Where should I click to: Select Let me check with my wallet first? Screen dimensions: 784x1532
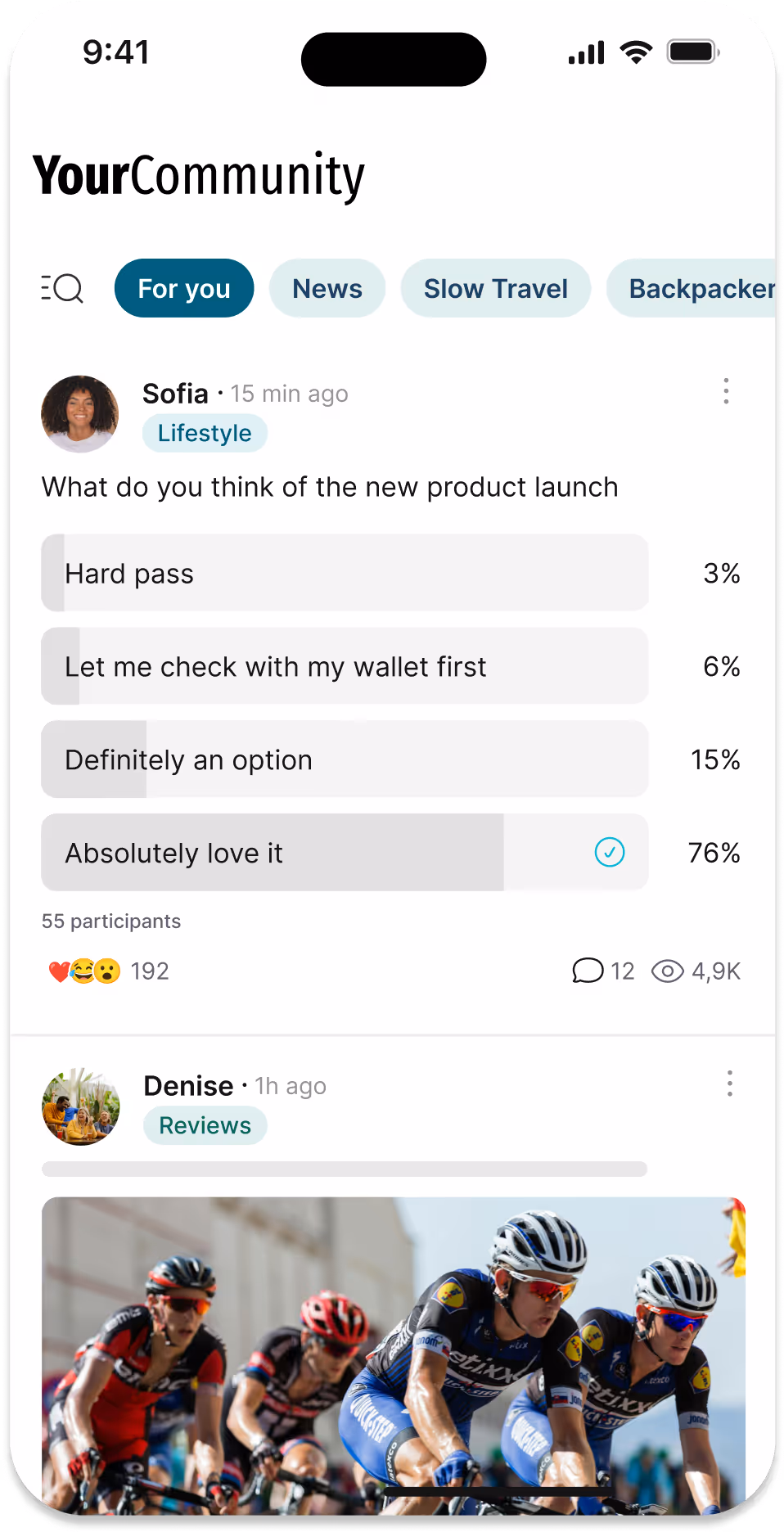(344, 666)
